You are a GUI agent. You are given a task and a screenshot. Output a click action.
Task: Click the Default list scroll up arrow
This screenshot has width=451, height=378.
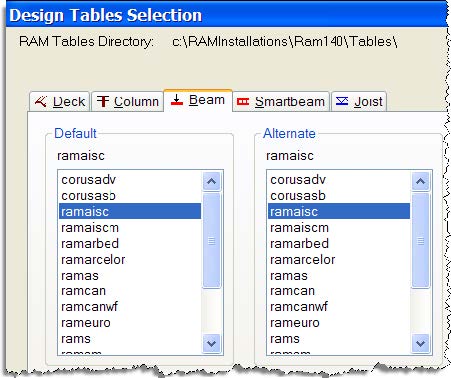(211, 181)
